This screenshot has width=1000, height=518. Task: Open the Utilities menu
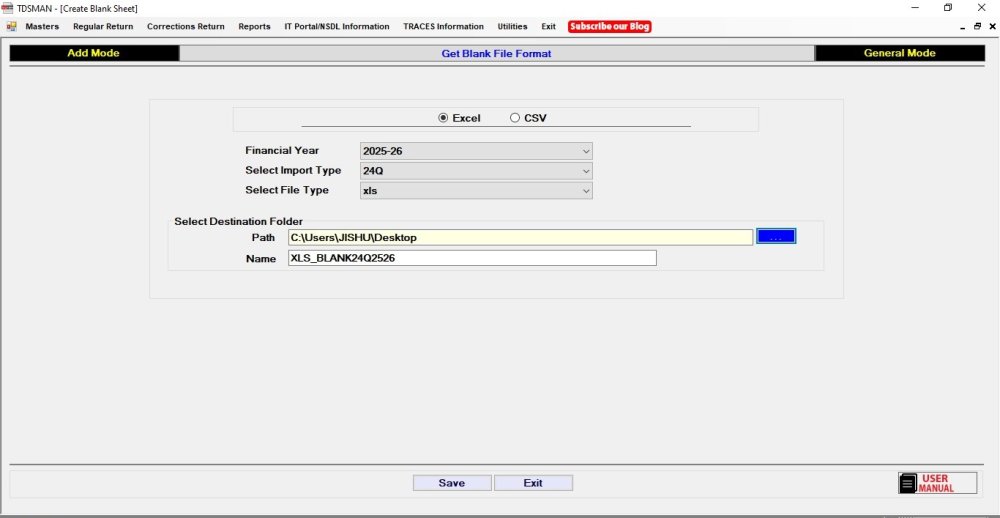(512, 27)
